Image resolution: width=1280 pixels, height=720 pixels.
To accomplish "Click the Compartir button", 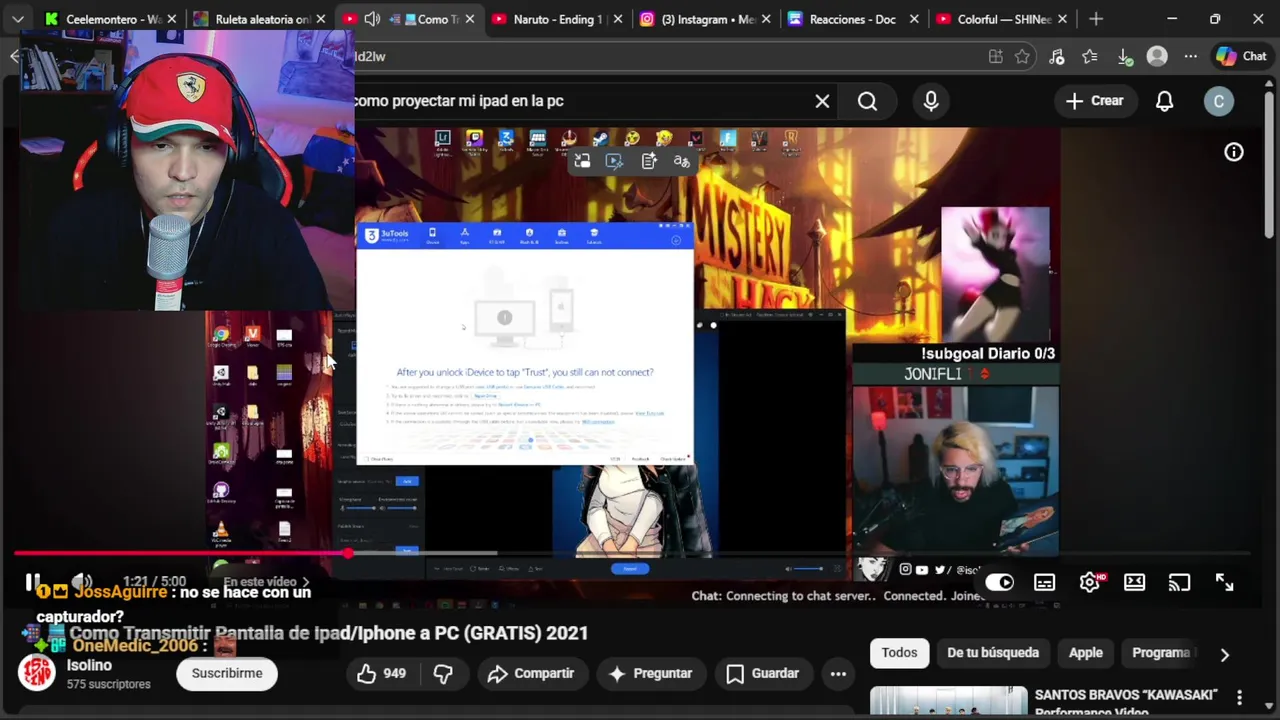I will 531,674.
